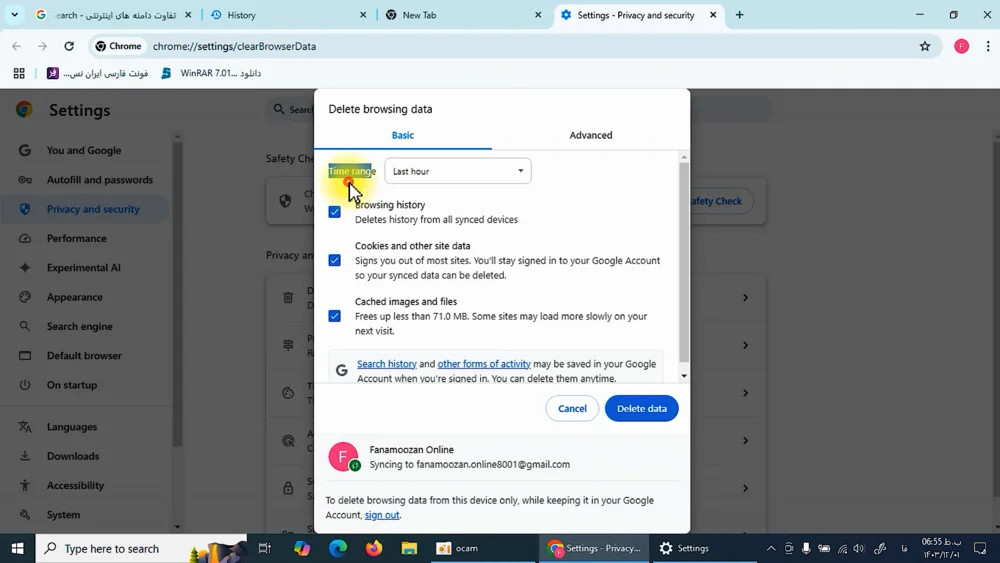Screen dimensions: 1000x563
Task: Open the other forms of activity link
Action: coord(484,364)
